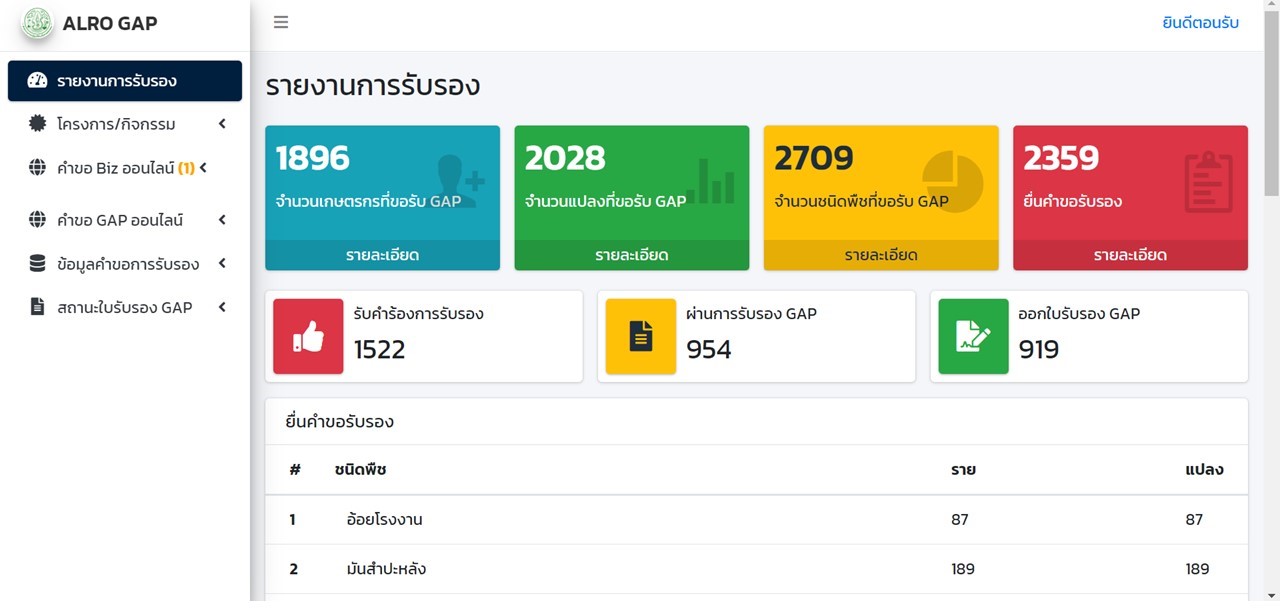Click the dashboard gauge icon in sidebar
The width and height of the screenshot is (1280, 612).
point(37,81)
